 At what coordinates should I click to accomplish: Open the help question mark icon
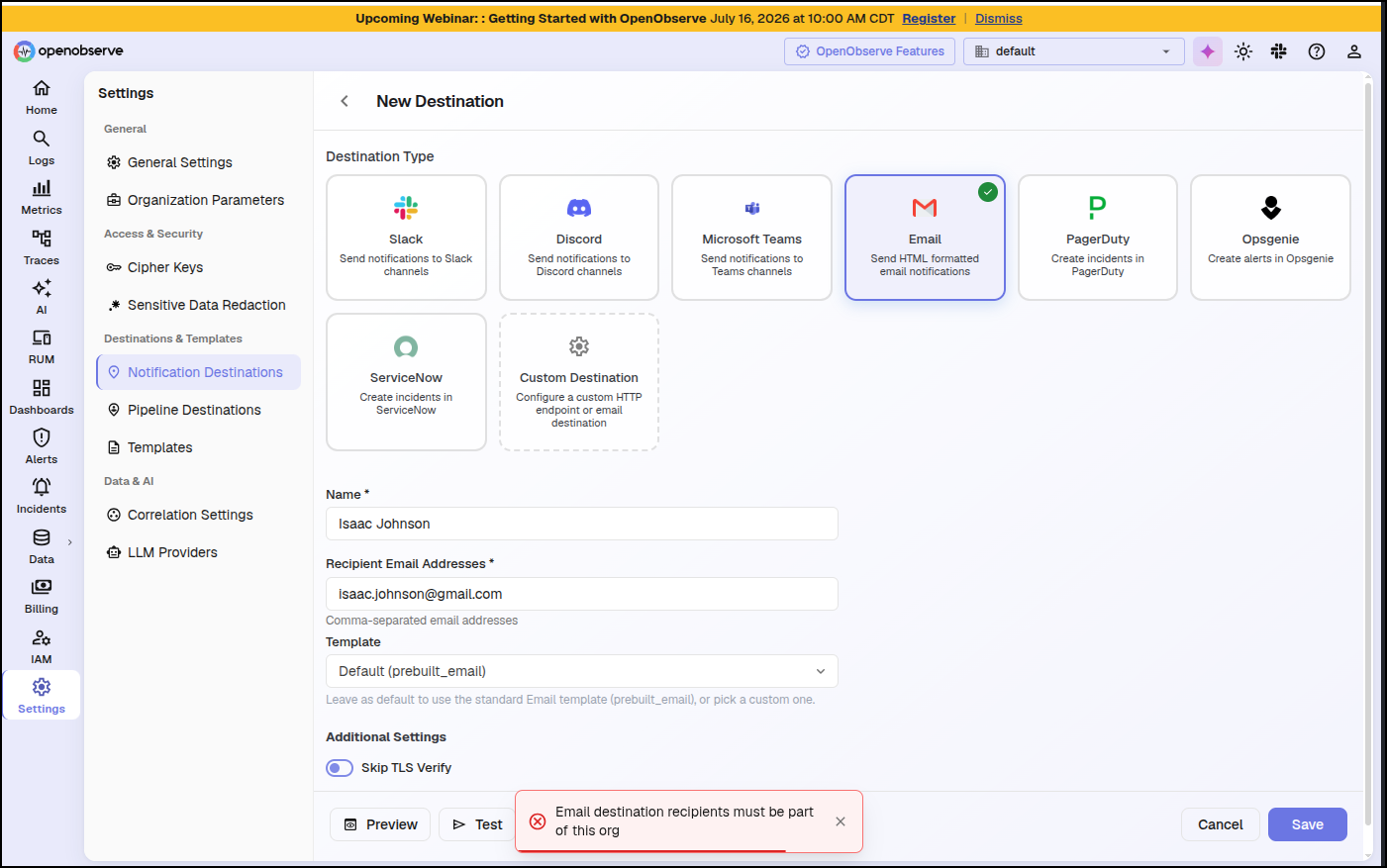[x=1317, y=51]
